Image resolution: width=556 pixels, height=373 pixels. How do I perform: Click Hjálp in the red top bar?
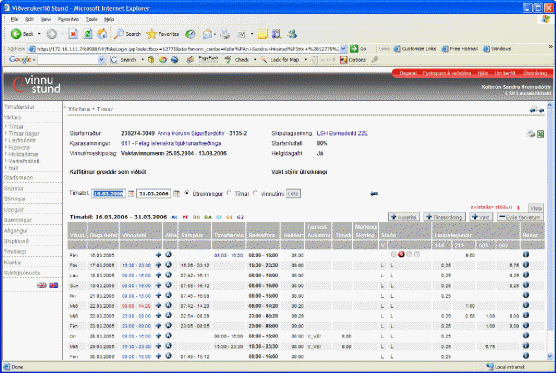click(x=483, y=73)
